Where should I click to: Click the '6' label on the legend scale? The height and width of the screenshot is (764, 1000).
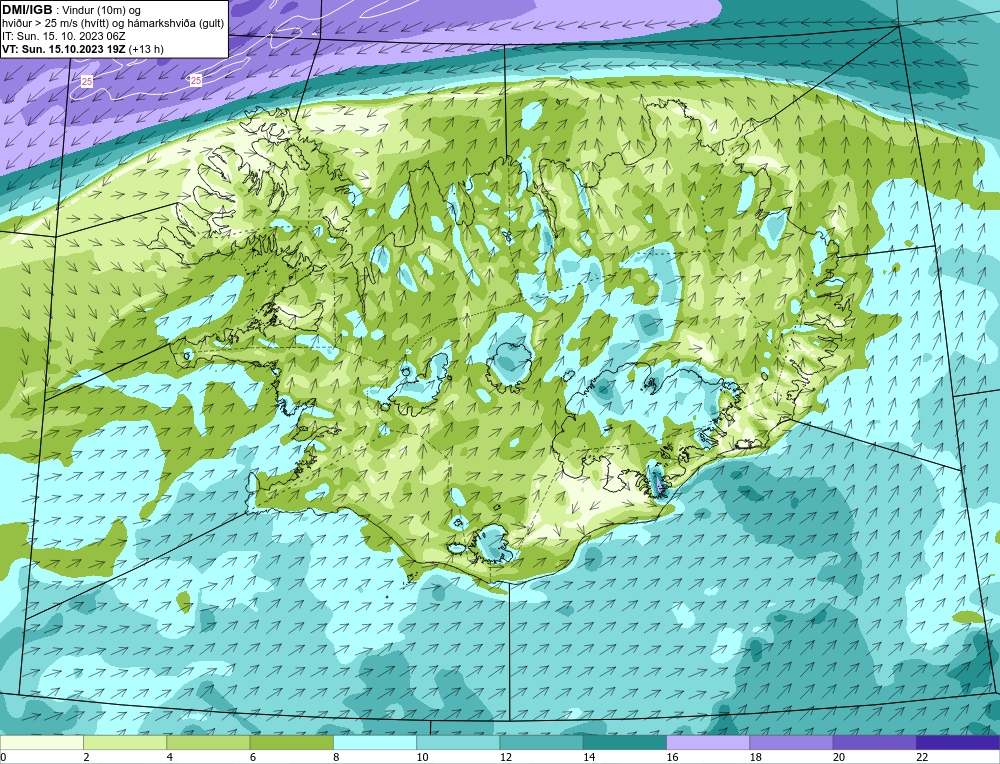point(253,757)
